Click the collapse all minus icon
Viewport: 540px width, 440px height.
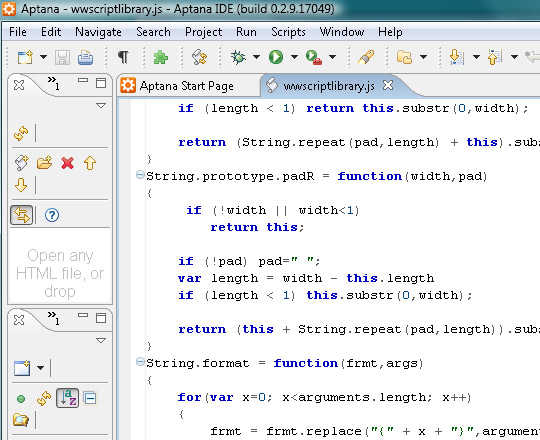click(90, 398)
